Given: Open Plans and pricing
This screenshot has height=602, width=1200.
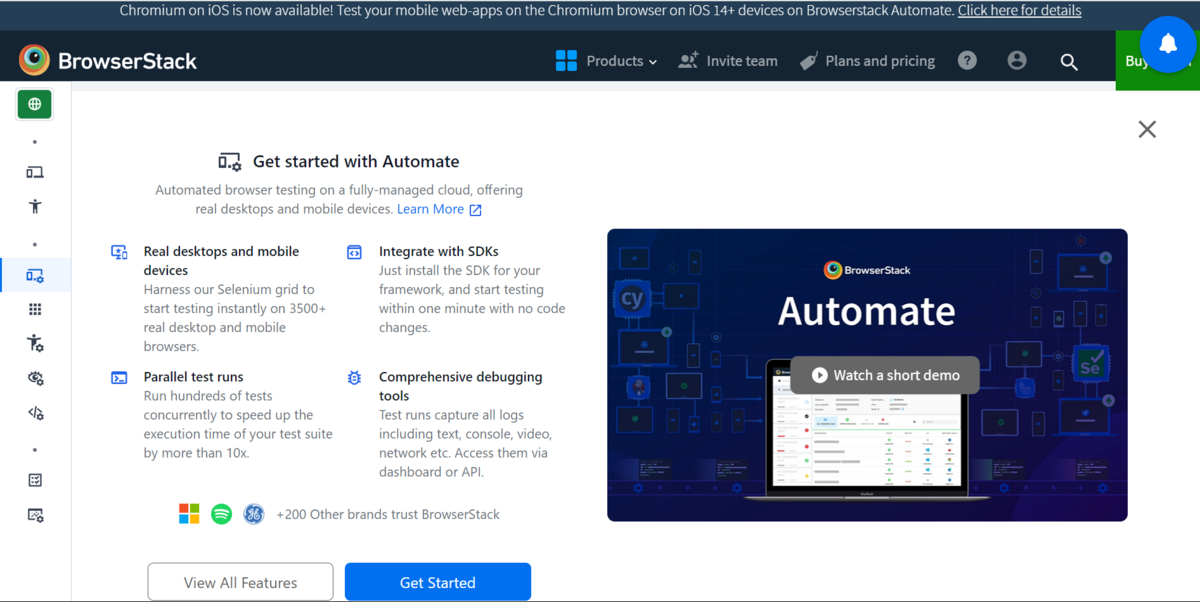Looking at the screenshot, I should coord(867,61).
